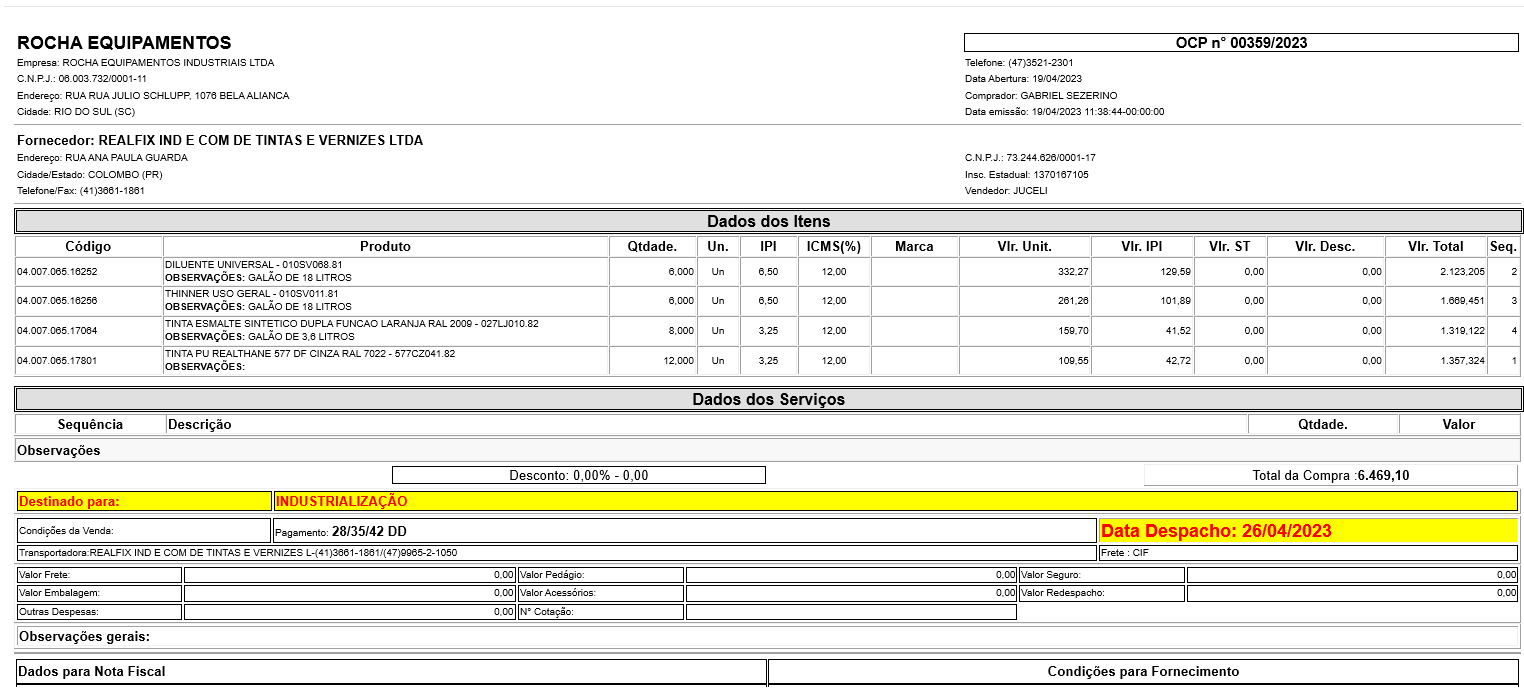The height and width of the screenshot is (690, 1524).
Task: Select the Dados dos Itens section header
Action: [768, 221]
